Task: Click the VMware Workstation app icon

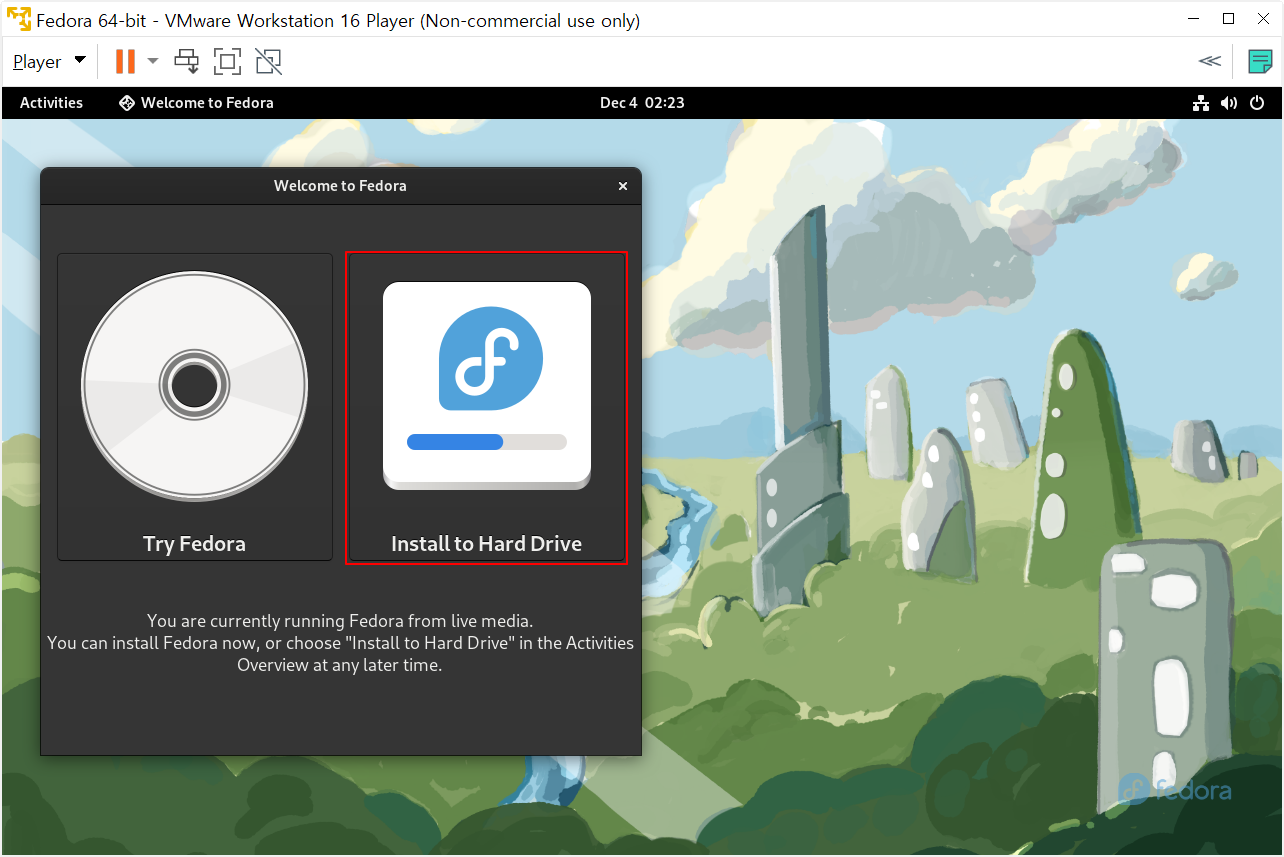Action: tap(18, 19)
